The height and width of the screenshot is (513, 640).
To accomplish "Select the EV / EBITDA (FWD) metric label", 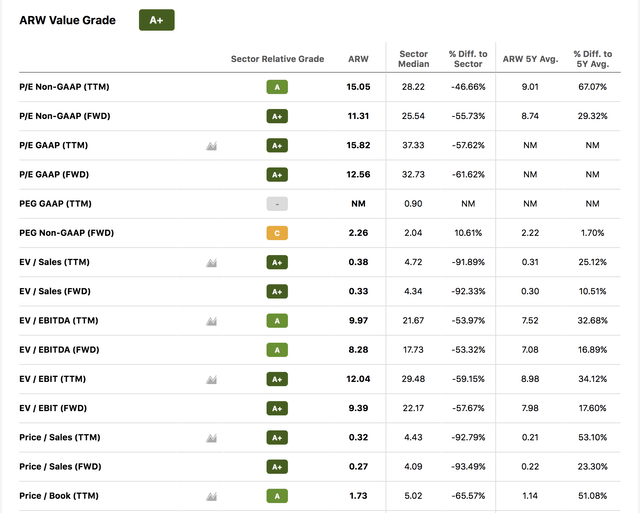I will coord(59,350).
